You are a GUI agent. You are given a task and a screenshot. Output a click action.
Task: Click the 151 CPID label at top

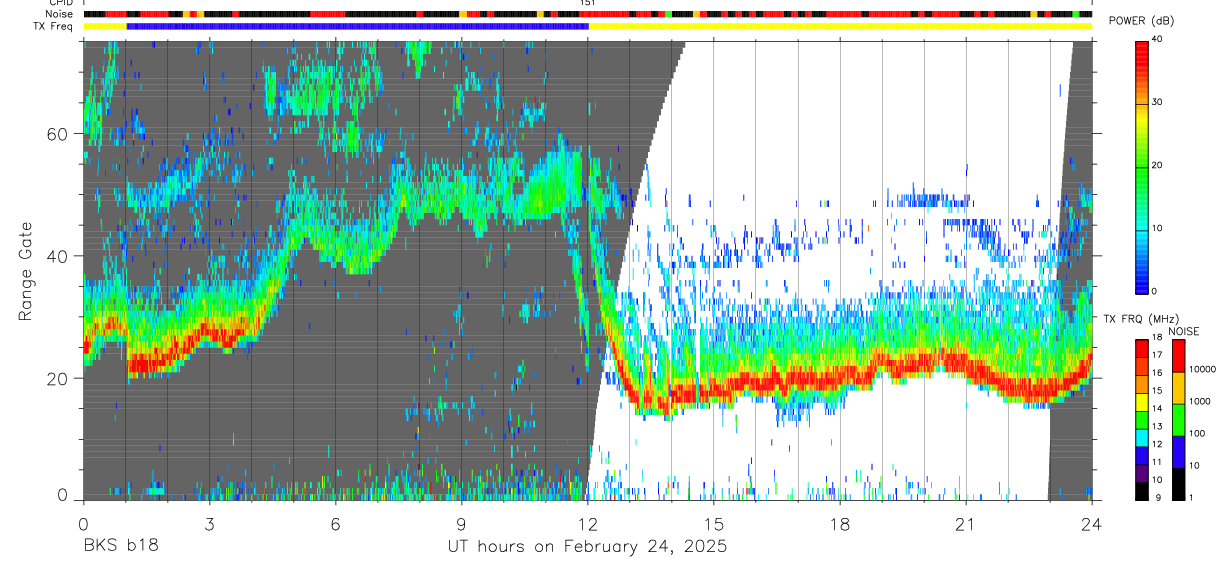[x=588, y=3]
